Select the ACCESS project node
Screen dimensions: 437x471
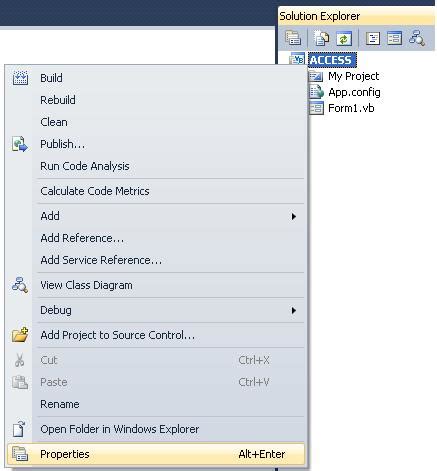(x=331, y=60)
